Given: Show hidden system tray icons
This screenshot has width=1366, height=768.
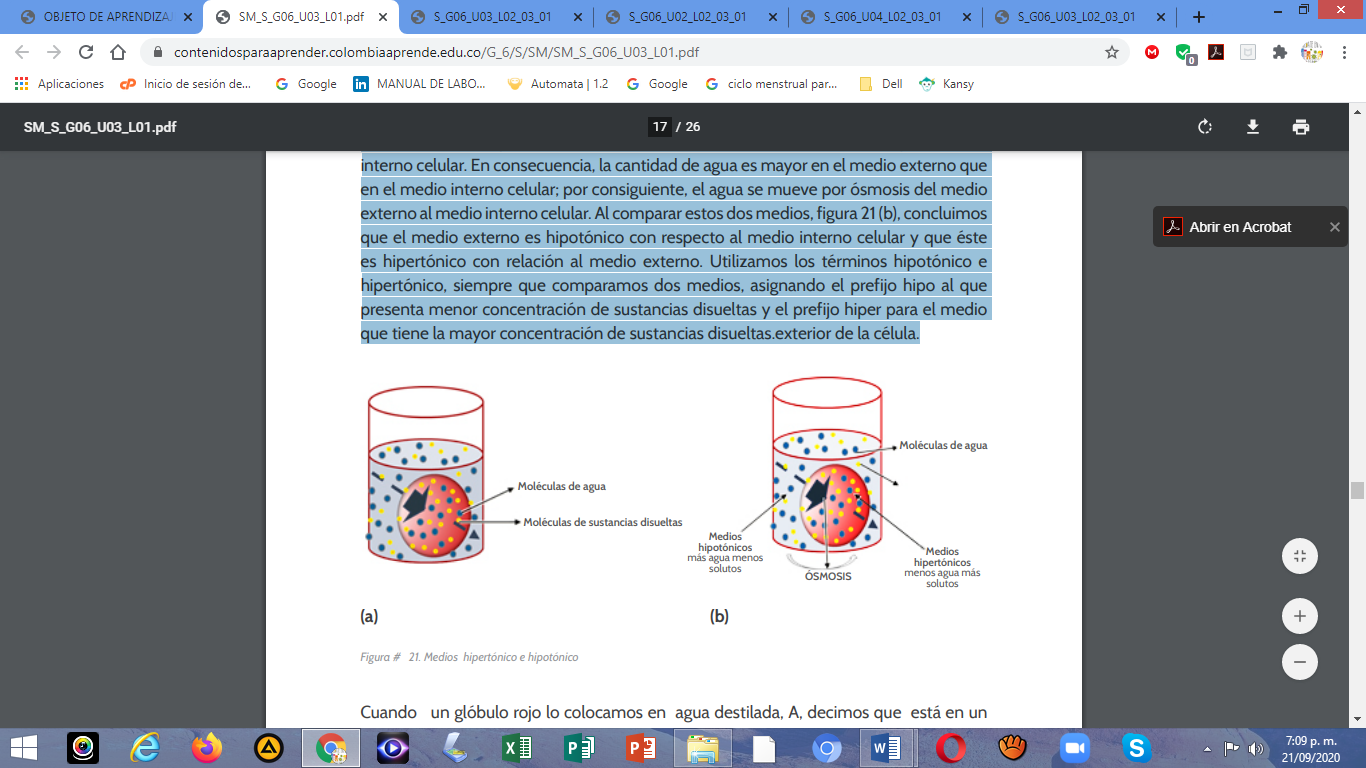Looking at the screenshot, I should (x=1209, y=748).
